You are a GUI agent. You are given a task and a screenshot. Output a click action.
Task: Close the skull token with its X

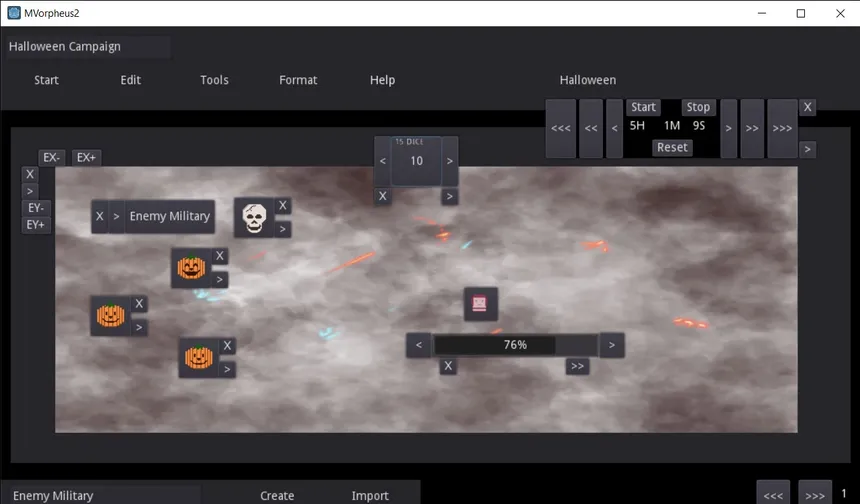pos(282,206)
